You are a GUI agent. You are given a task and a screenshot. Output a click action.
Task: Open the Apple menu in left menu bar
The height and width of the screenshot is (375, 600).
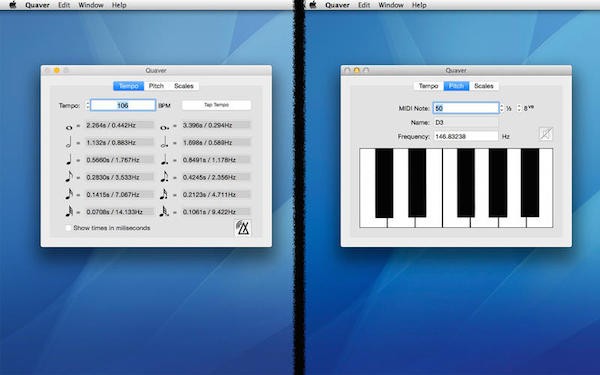click(x=13, y=5)
